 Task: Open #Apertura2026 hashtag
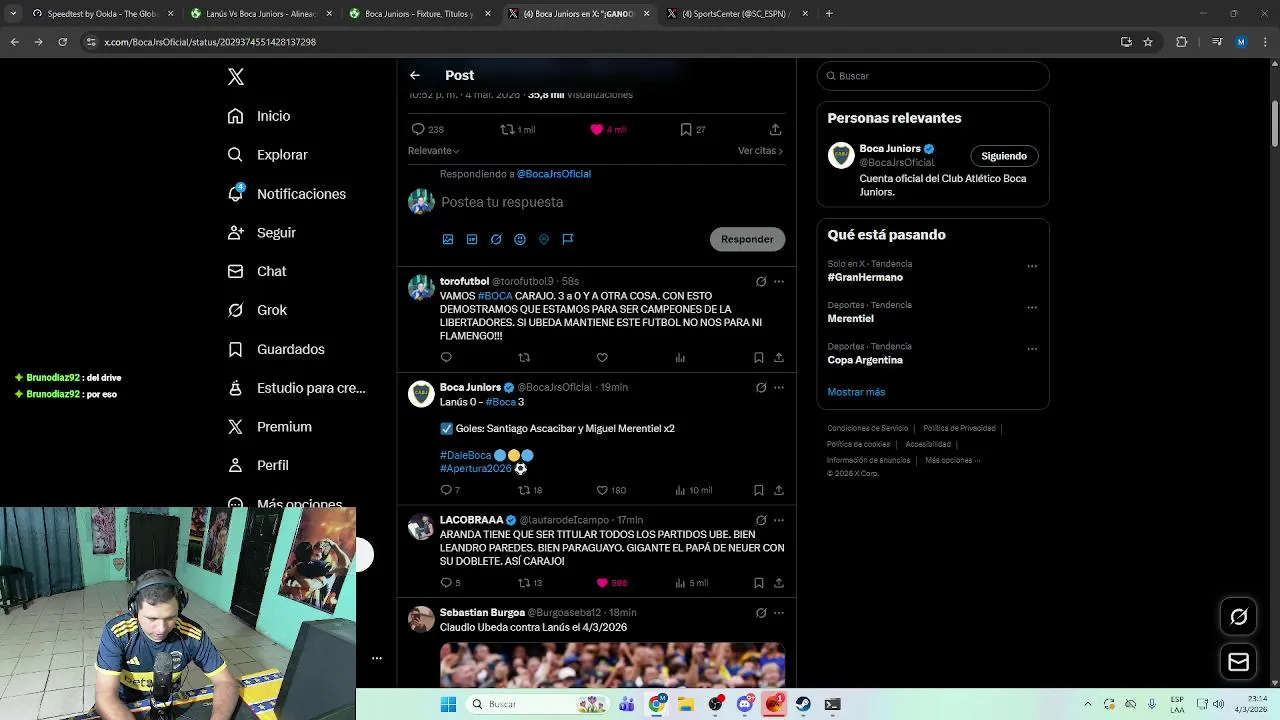pyautogui.click(x=476, y=468)
